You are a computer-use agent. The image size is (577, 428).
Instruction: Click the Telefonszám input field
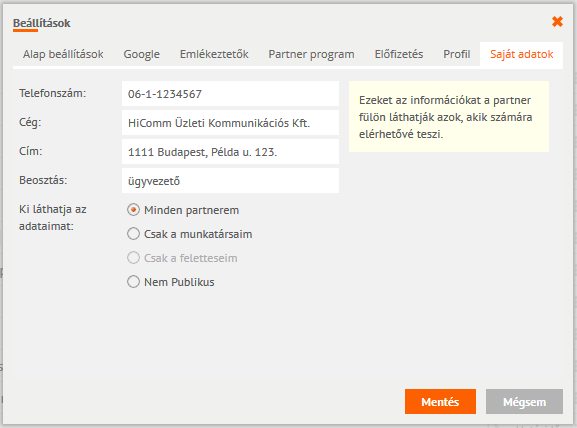tap(230, 94)
